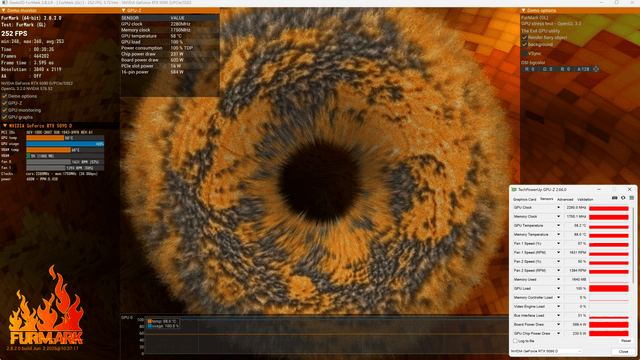Toggle the GPU graphs checkbox
The image size is (640, 360).
click(x=4, y=117)
